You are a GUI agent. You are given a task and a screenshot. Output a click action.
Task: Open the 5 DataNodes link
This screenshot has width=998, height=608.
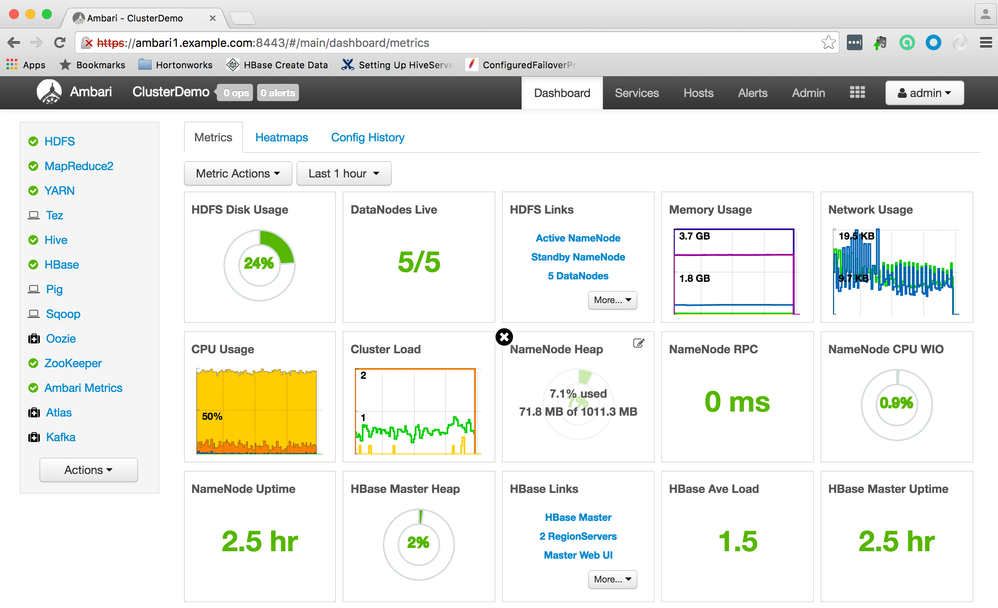coord(578,276)
